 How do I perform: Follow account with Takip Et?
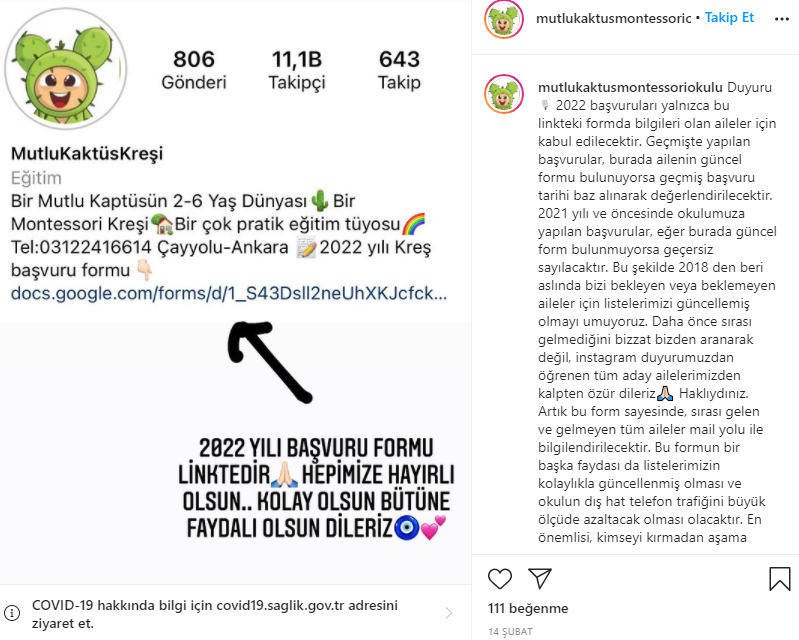729,18
